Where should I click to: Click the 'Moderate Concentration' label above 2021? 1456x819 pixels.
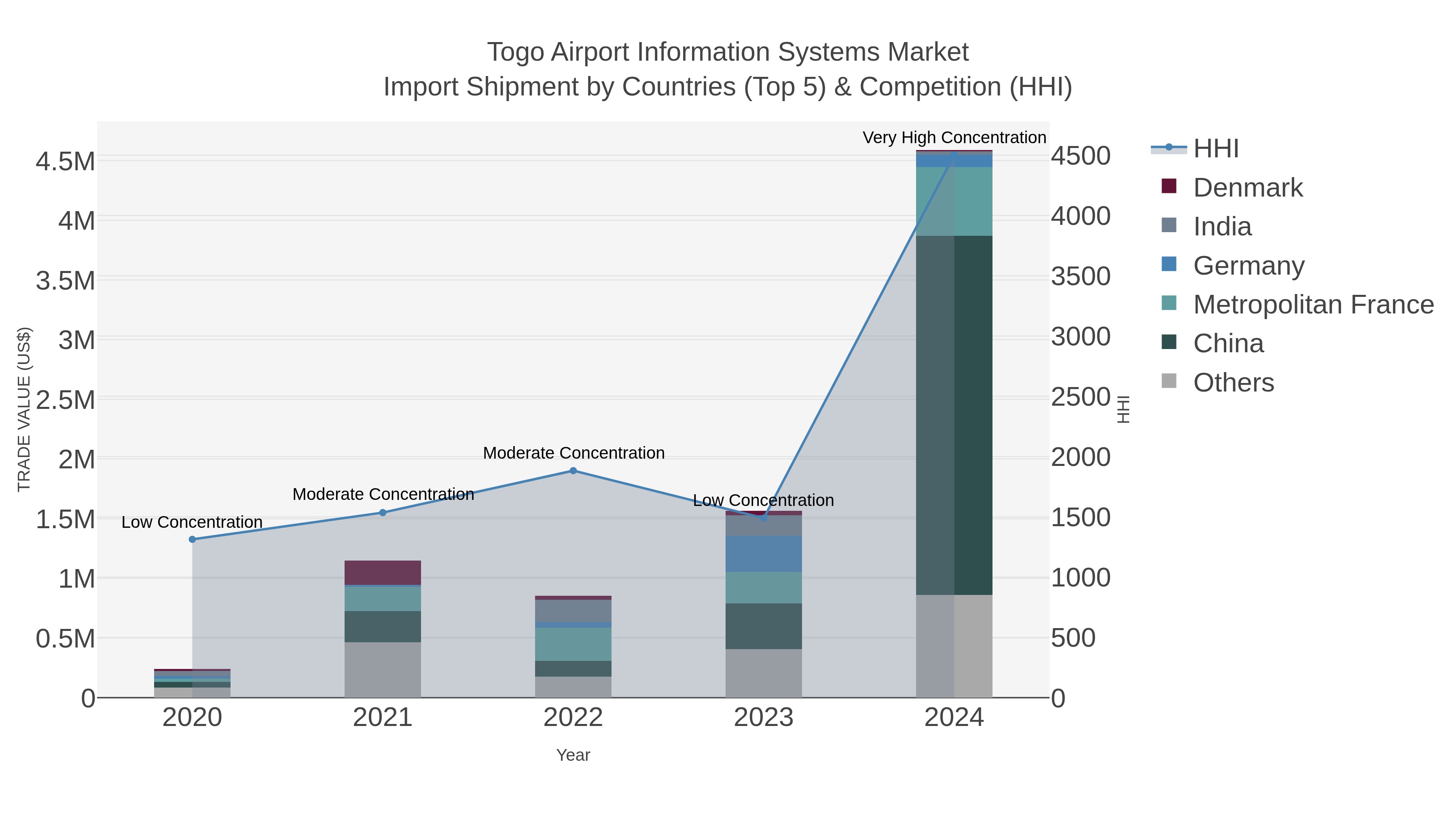383,494
